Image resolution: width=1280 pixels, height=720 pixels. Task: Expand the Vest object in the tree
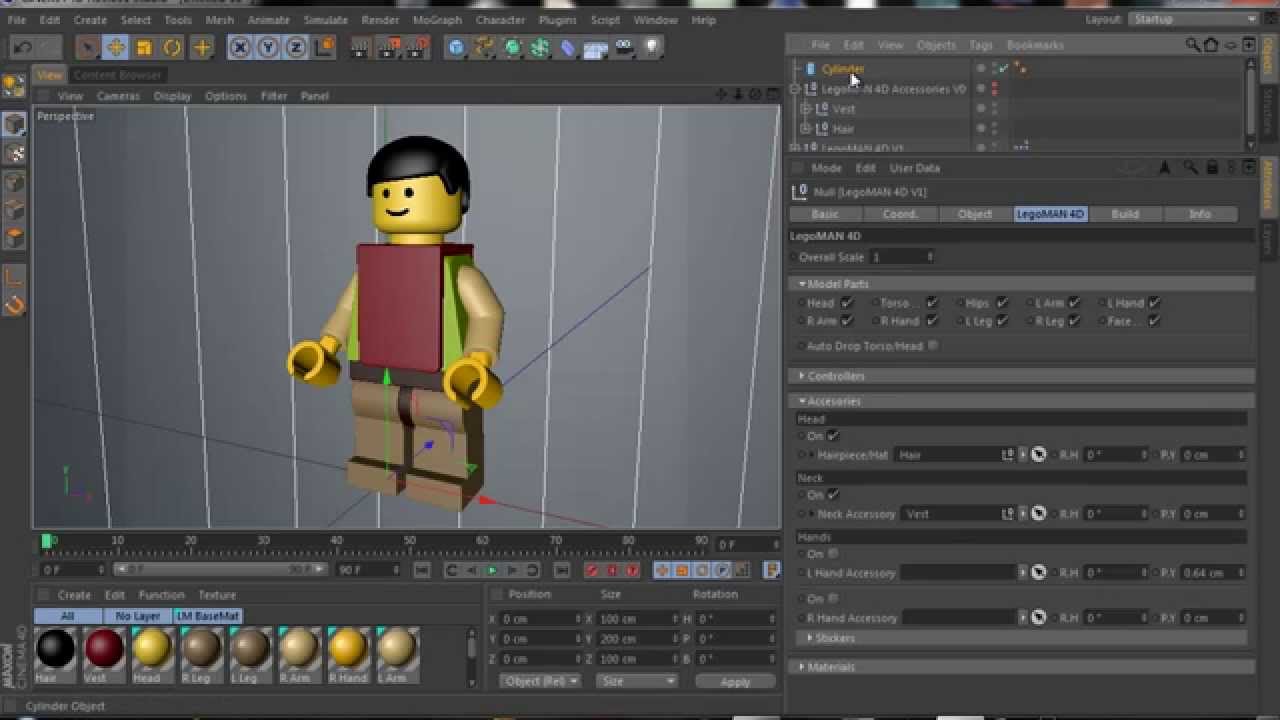(x=805, y=109)
